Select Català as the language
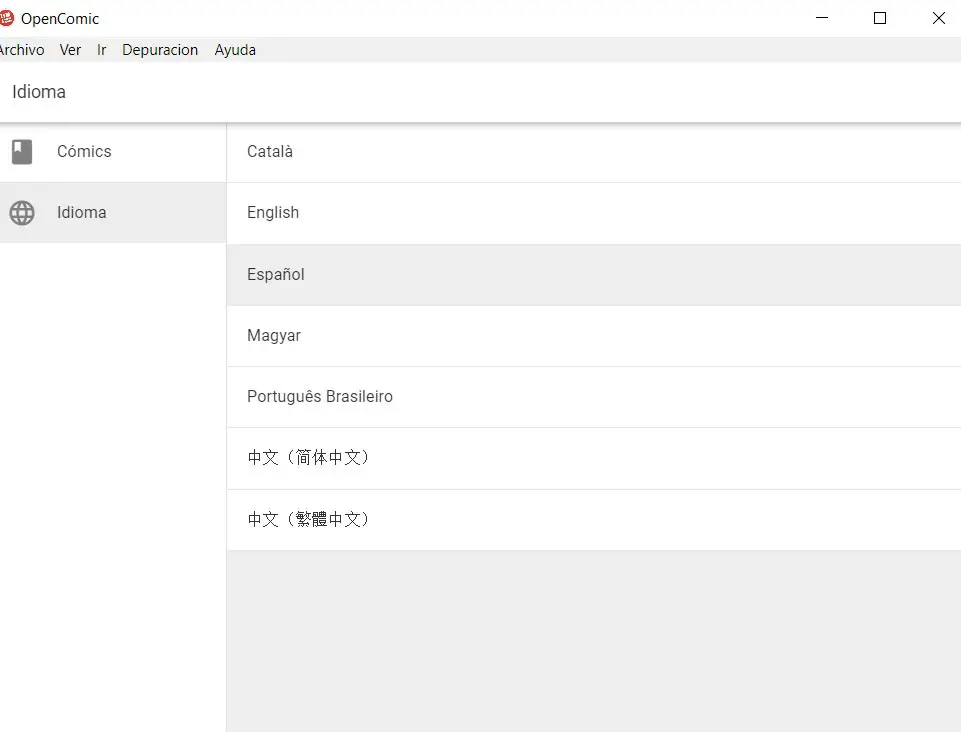Screen dimensions: 961x732 coord(270,152)
